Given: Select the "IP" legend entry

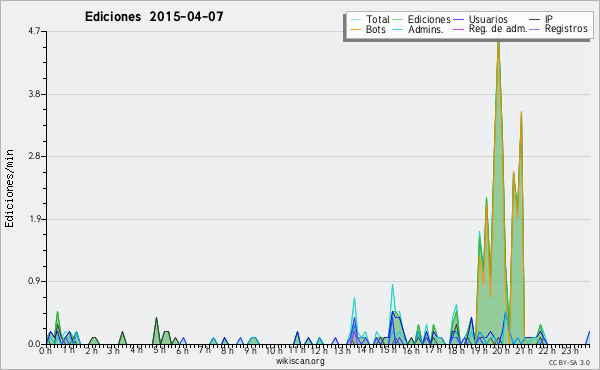Looking at the screenshot, I should 541,19.
